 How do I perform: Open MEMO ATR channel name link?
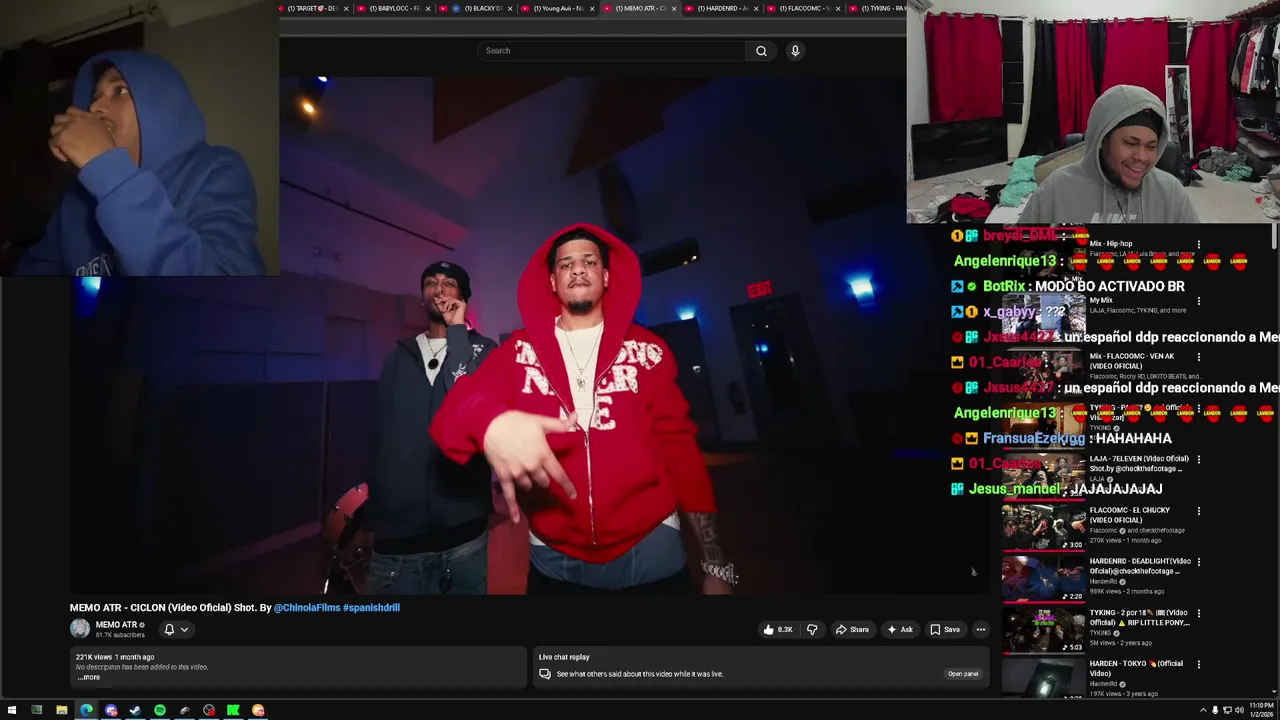pyautogui.click(x=116, y=625)
